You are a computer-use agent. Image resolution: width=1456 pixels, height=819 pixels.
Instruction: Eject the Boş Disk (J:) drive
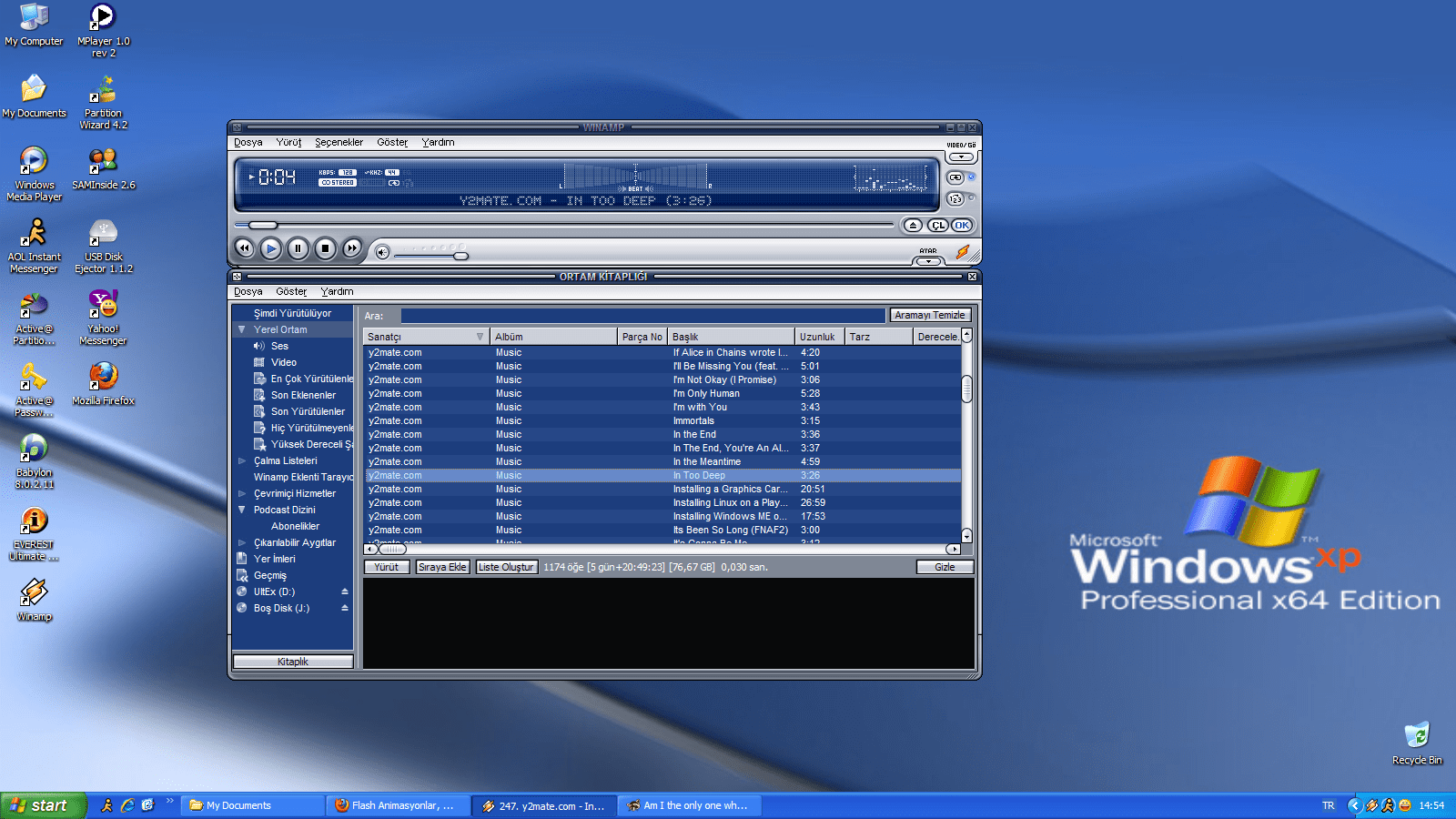pyautogui.click(x=345, y=608)
